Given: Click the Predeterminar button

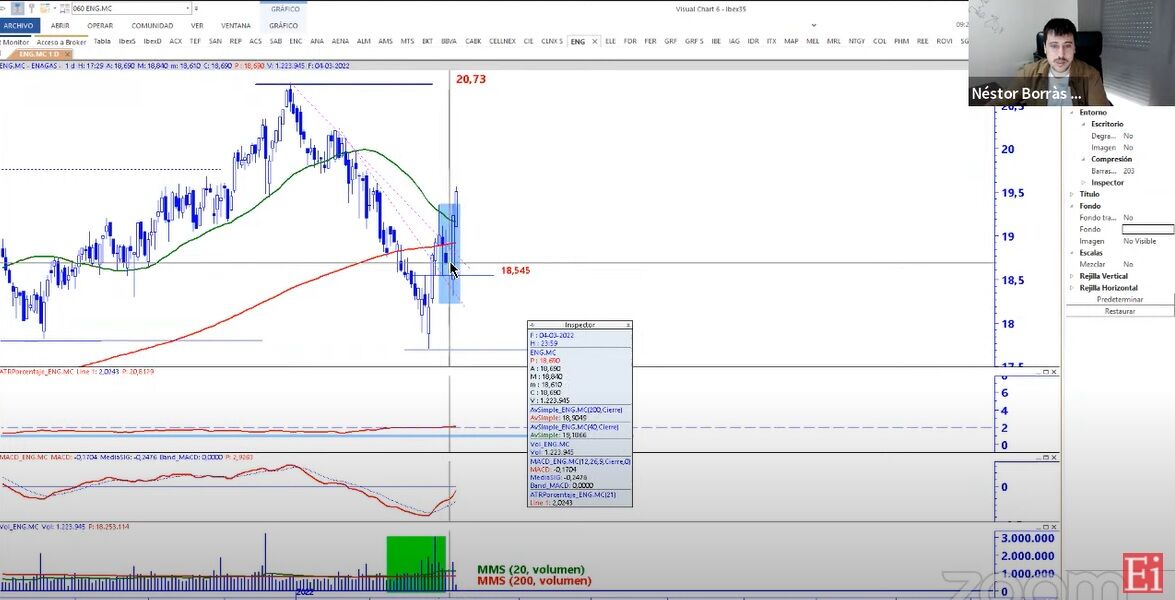Looking at the screenshot, I should click(1120, 300).
